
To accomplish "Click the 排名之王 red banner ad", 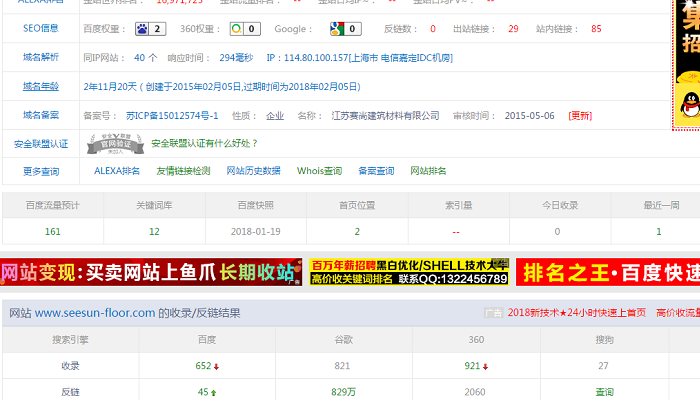I will (608, 272).
